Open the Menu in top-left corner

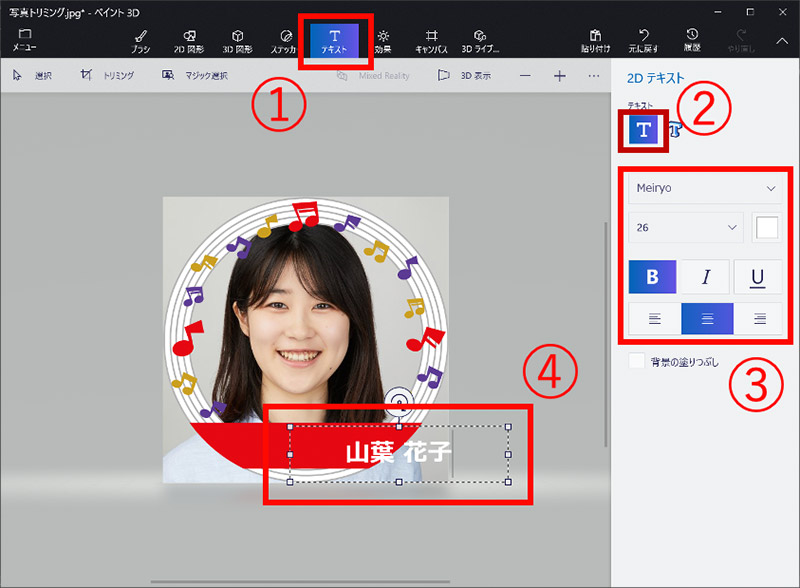pos(24,39)
